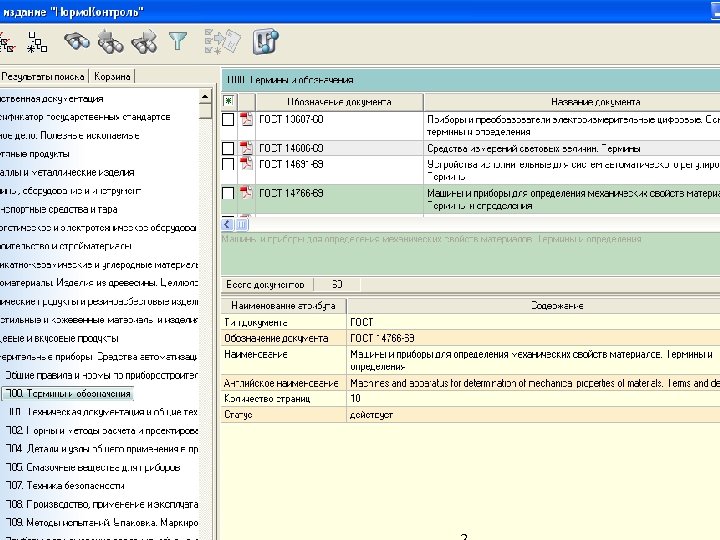720x540 pixels.
Task: Select tree item Лесоматериалы. Изделия из древесины
Action: pyautogui.click(x=99, y=283)
